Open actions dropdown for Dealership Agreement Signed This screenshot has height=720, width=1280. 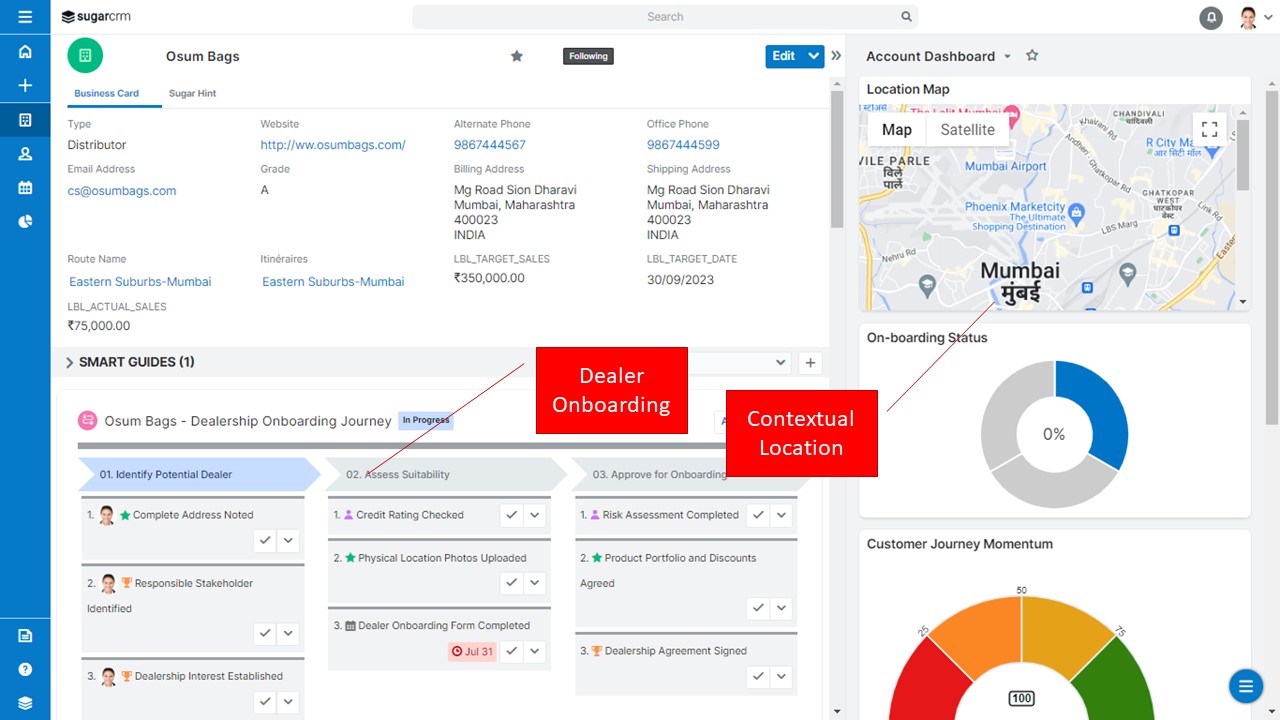click(x=782, y=676)
